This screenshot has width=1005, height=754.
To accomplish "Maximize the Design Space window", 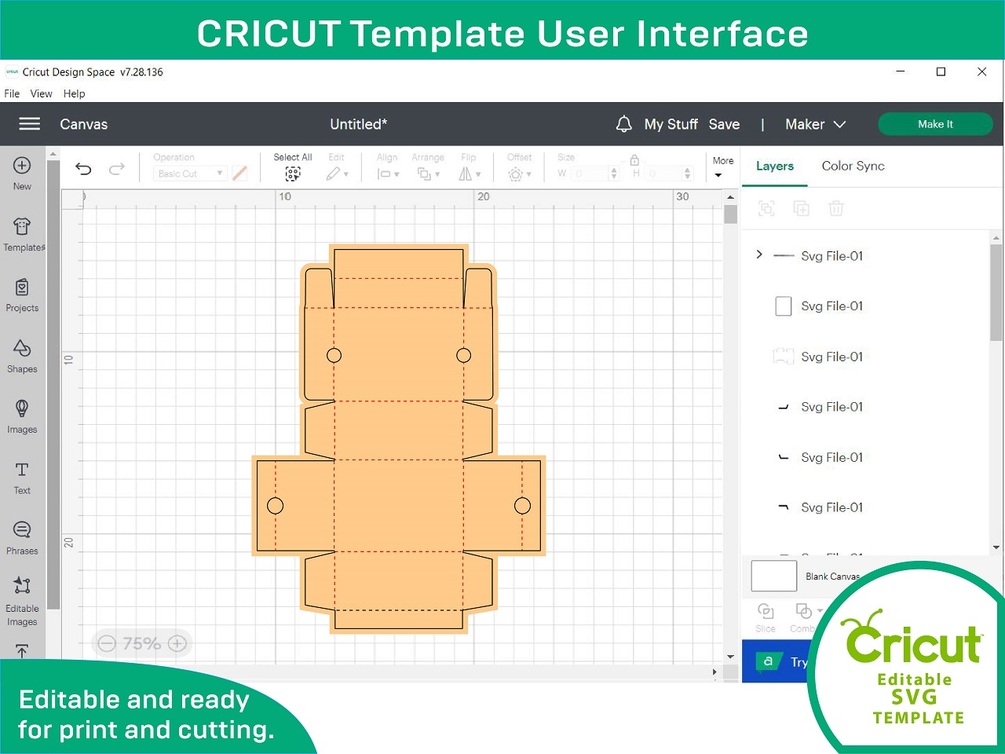I will [941, 71].
